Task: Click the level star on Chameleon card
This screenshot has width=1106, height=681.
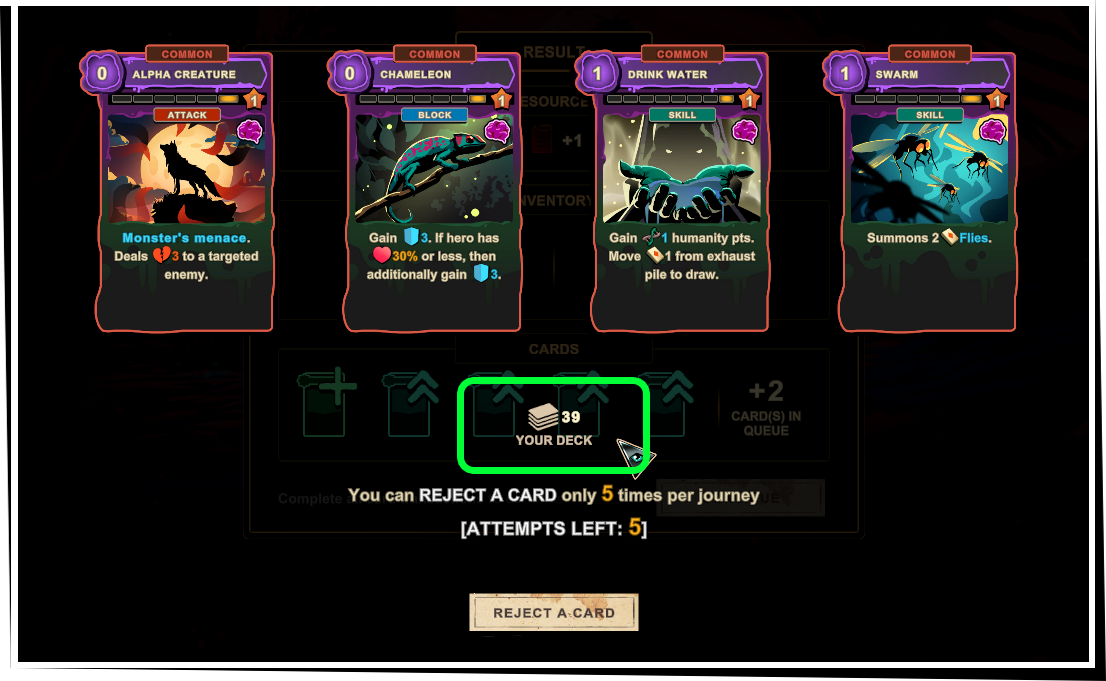Action: [x=502, y=100]
